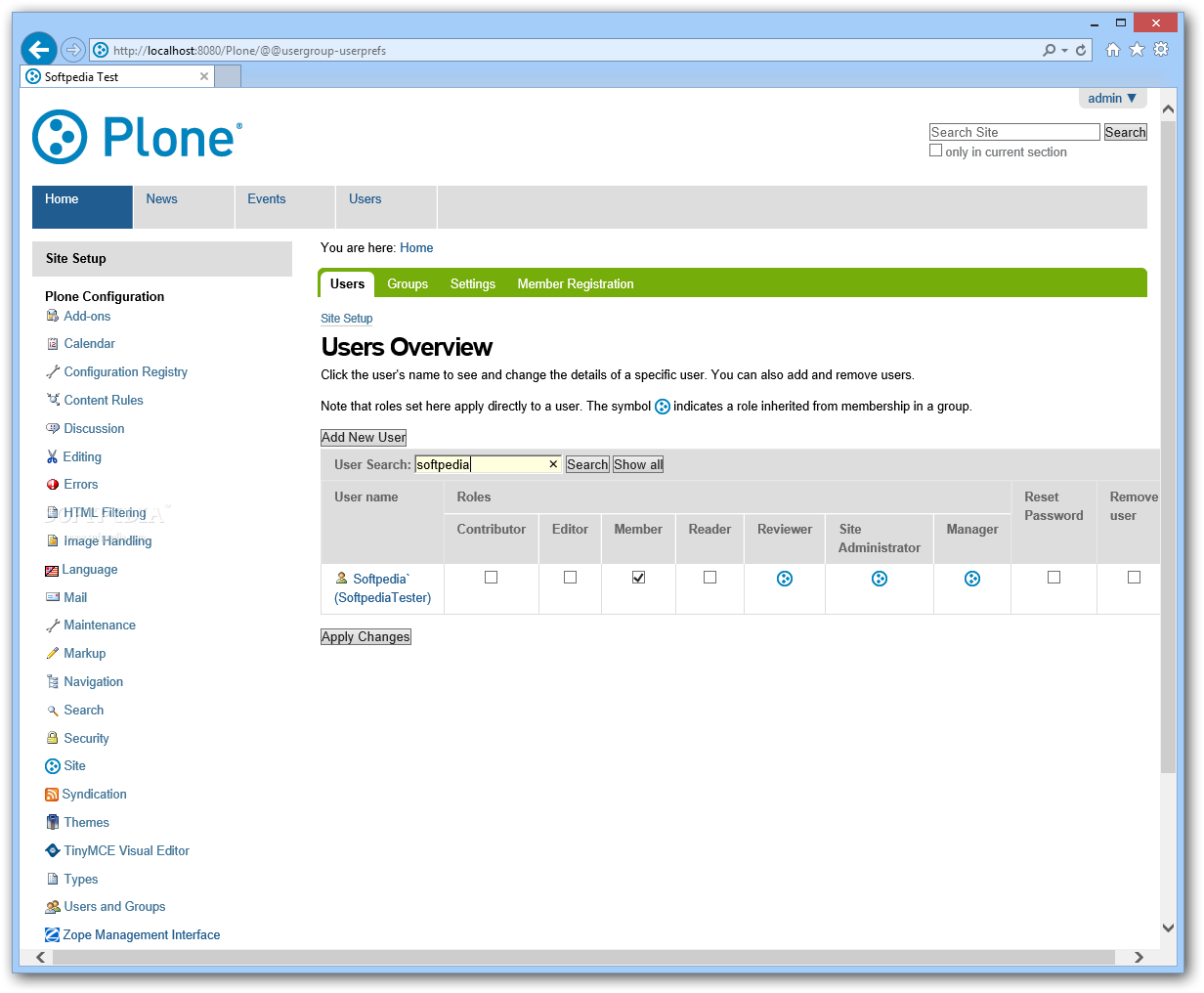Open the Users navigation tab
1204x993 pixels.
pos(387,207)
